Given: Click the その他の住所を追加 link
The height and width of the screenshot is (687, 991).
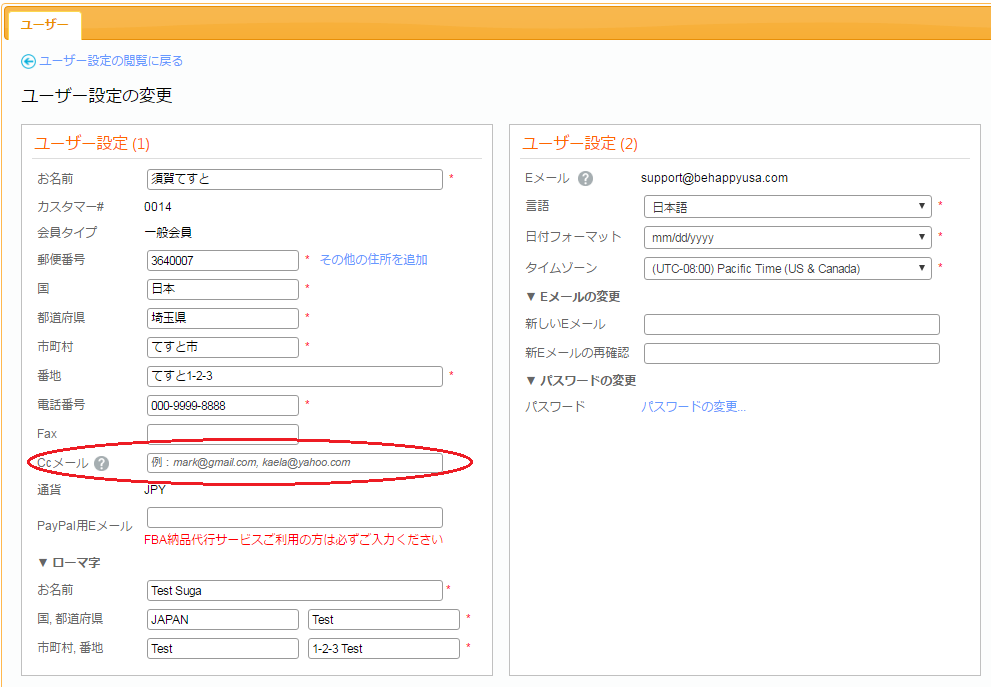Looking at the screenshot, I should pos(373,260).
